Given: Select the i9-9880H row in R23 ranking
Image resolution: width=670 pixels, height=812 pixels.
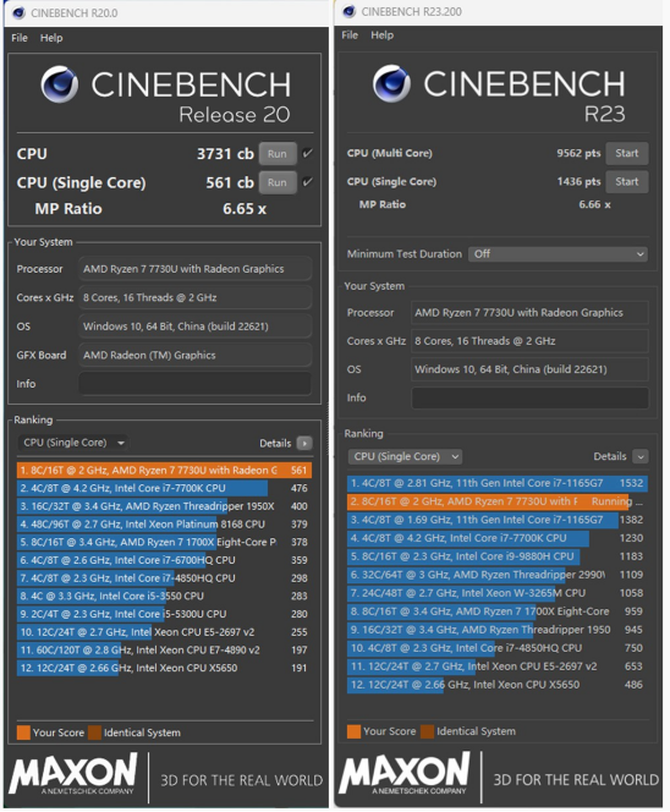Looking at the screenshot, I should 497,556.
